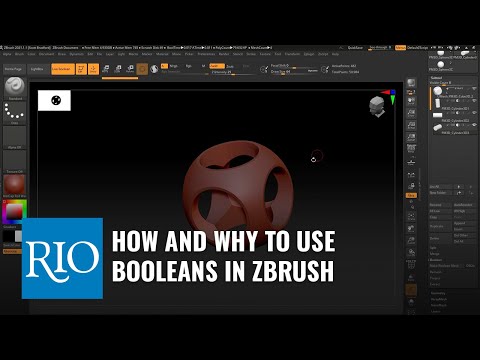This screenshot has height=360, width=480.
Task: Click the Zoom3D icon on right shelf
Action: click(x=411, y=240)
